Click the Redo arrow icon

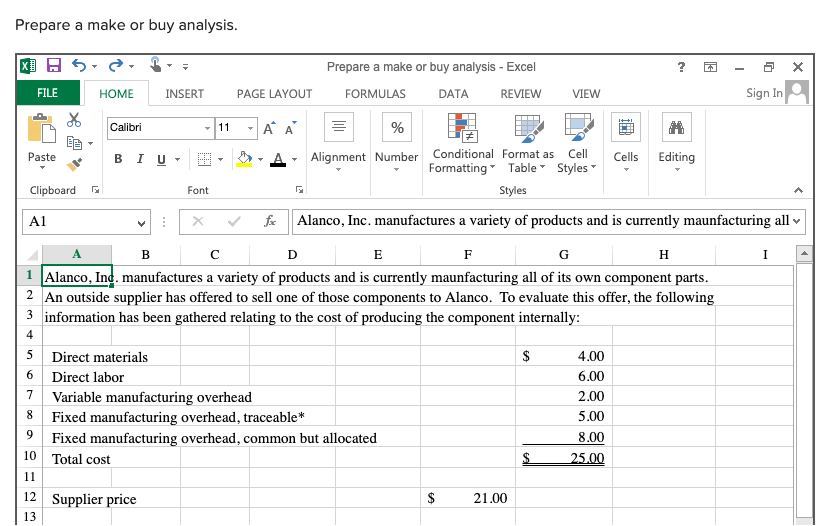point(116,66)
